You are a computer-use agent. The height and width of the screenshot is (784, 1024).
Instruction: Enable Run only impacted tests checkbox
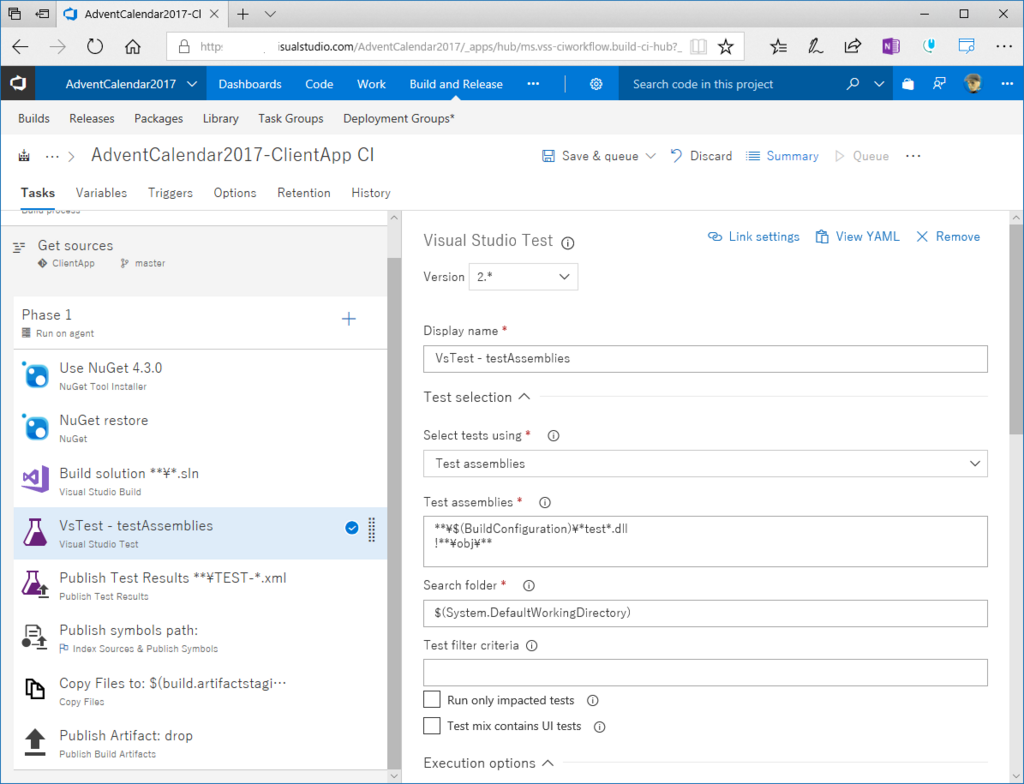(x=432, y=700)
